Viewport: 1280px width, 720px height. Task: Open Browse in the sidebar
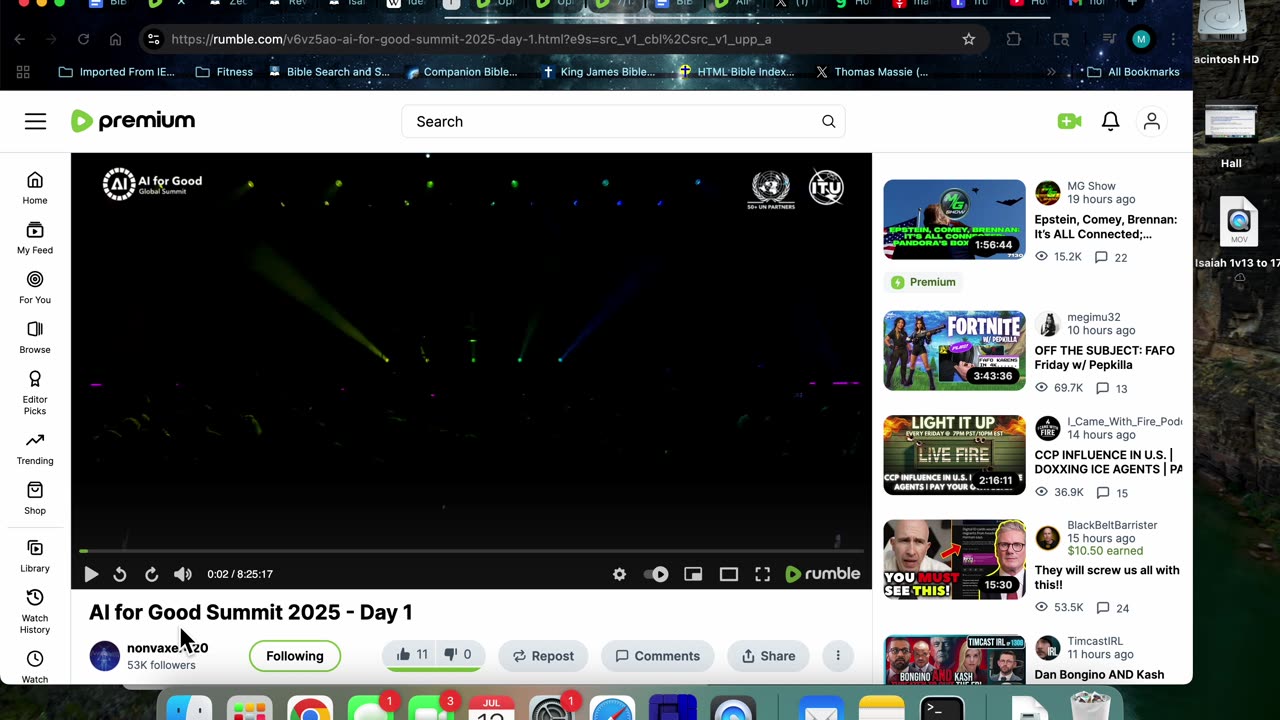35,337
